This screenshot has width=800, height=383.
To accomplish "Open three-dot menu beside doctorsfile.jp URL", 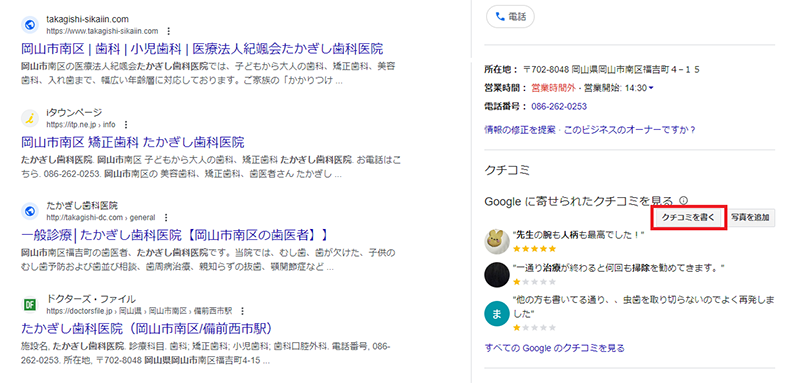I will (x=243, y=311).
